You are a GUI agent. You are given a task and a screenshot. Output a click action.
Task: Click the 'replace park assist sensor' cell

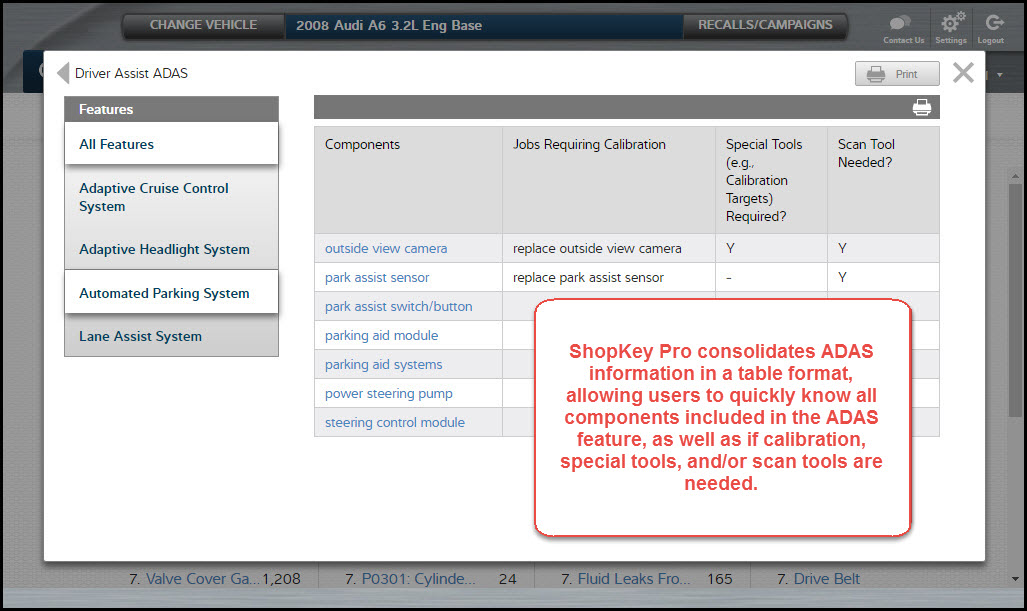[x=609, y=278]
